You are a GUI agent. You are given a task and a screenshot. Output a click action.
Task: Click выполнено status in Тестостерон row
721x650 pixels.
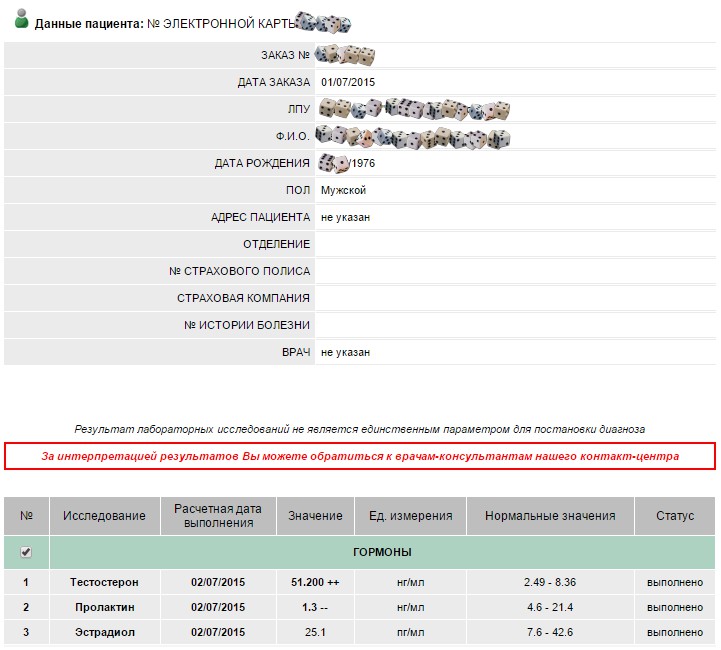[x=674, y=582]
